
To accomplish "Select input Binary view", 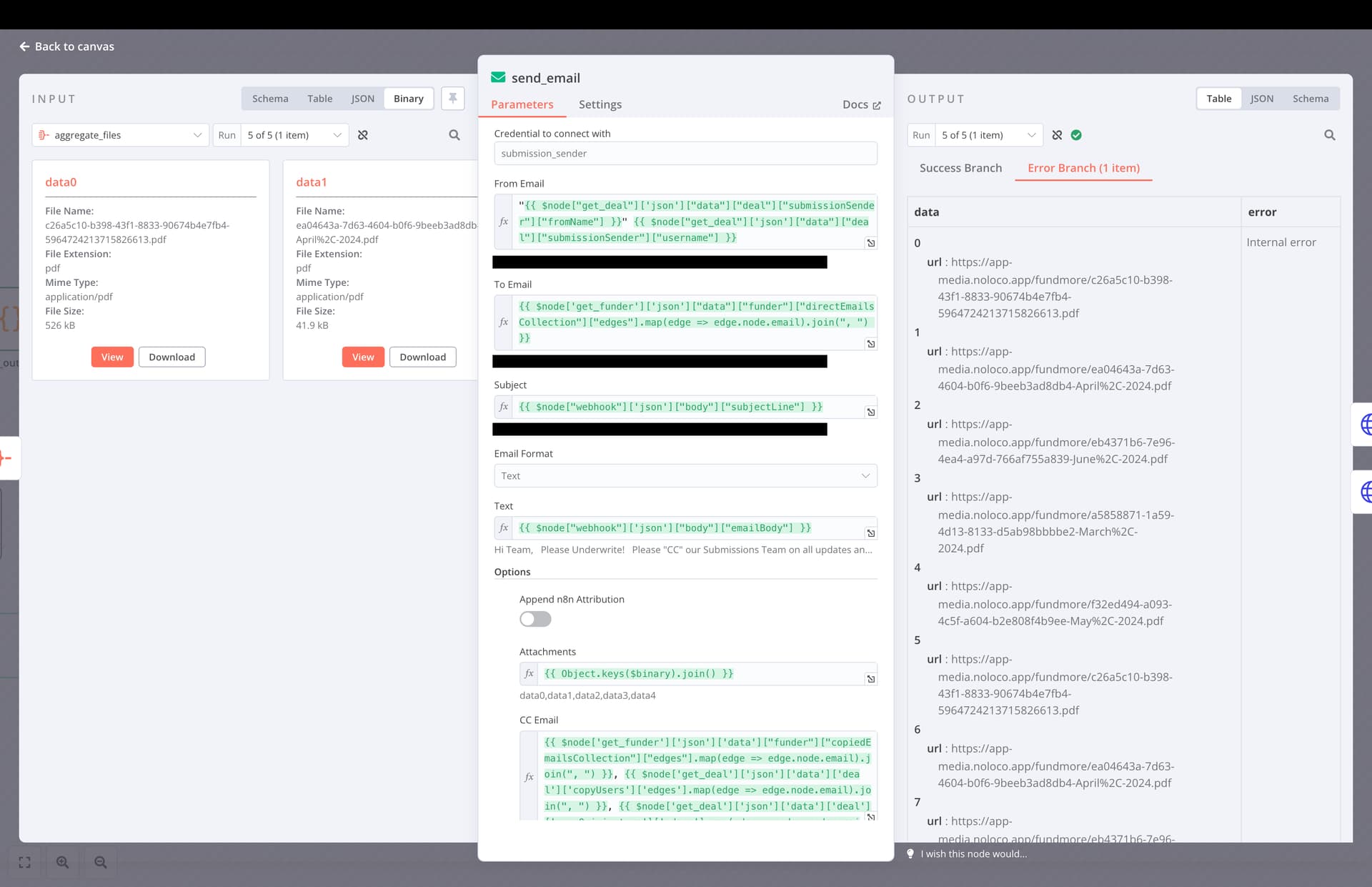I will [409, 99].
